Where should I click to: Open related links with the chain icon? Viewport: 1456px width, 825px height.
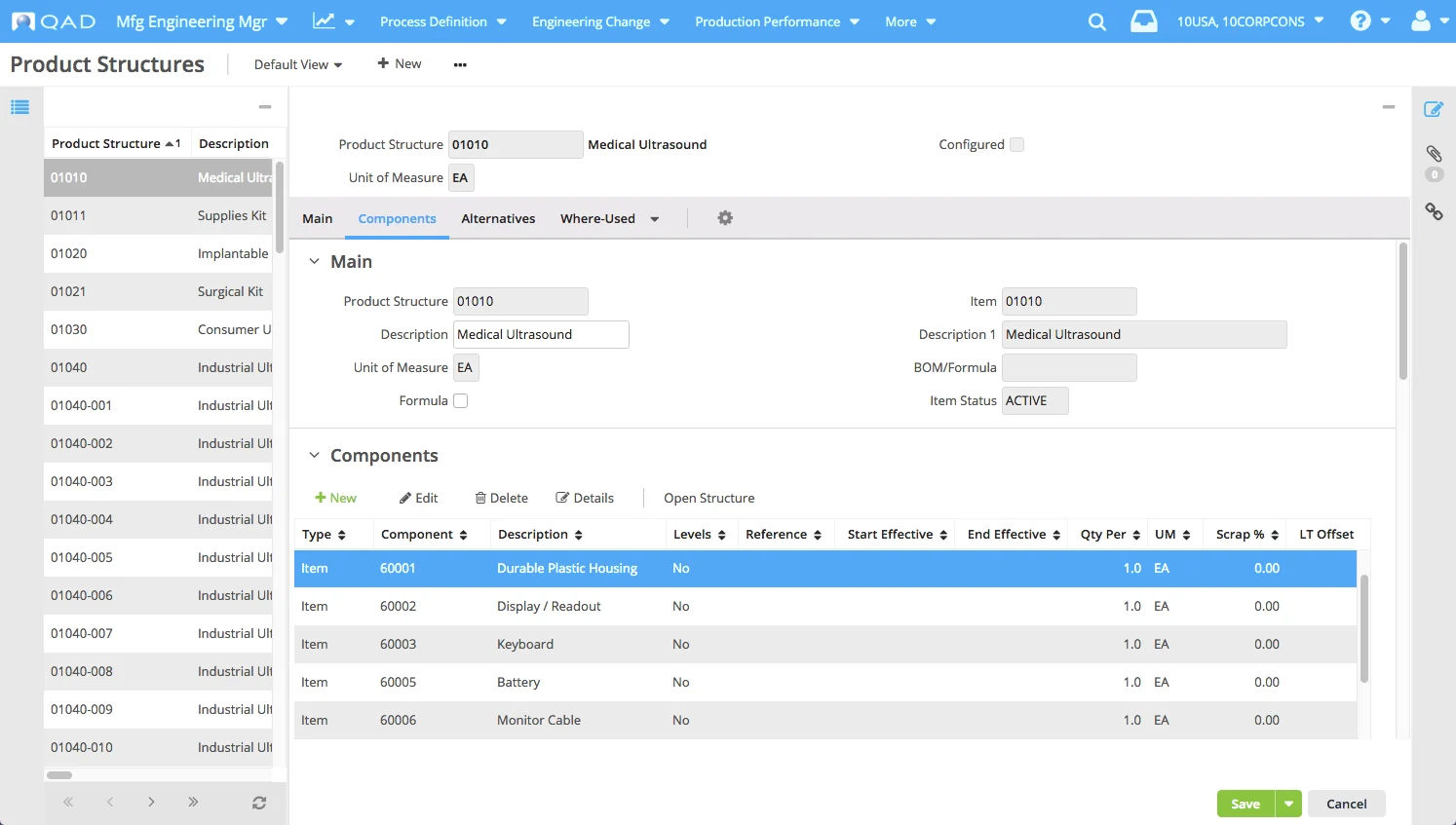[1434, 211]
